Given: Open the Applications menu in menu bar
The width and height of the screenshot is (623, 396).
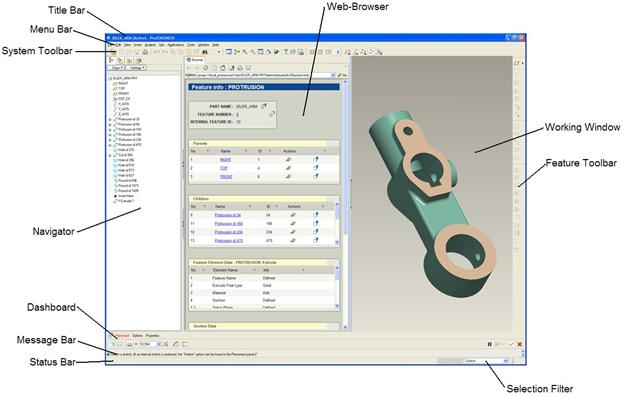Looking at the screenshot, I should point(176,45).
